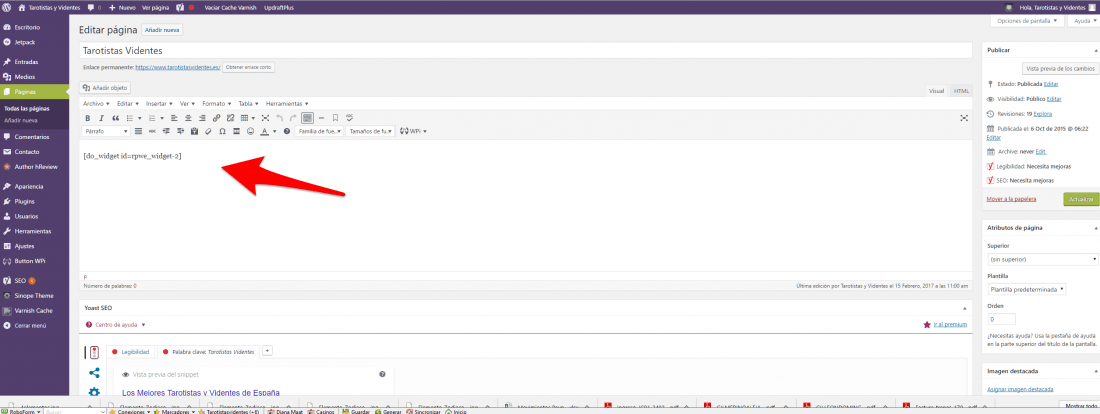The height and width of the screenshot is (414, 1100).
Task: Click Añadir nueva page button
Action: coord(162,30)
